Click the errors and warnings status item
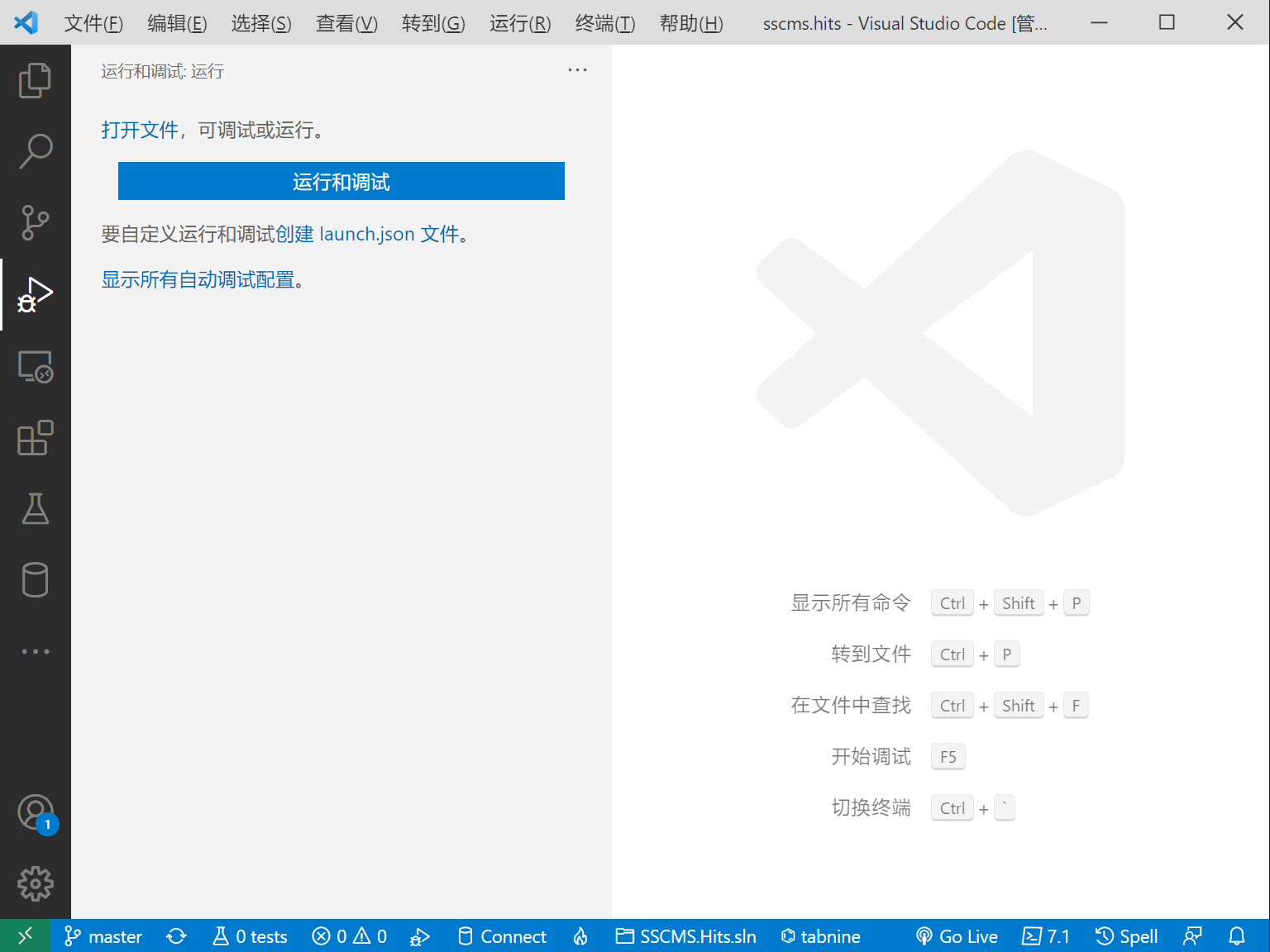 coord(349,935)
